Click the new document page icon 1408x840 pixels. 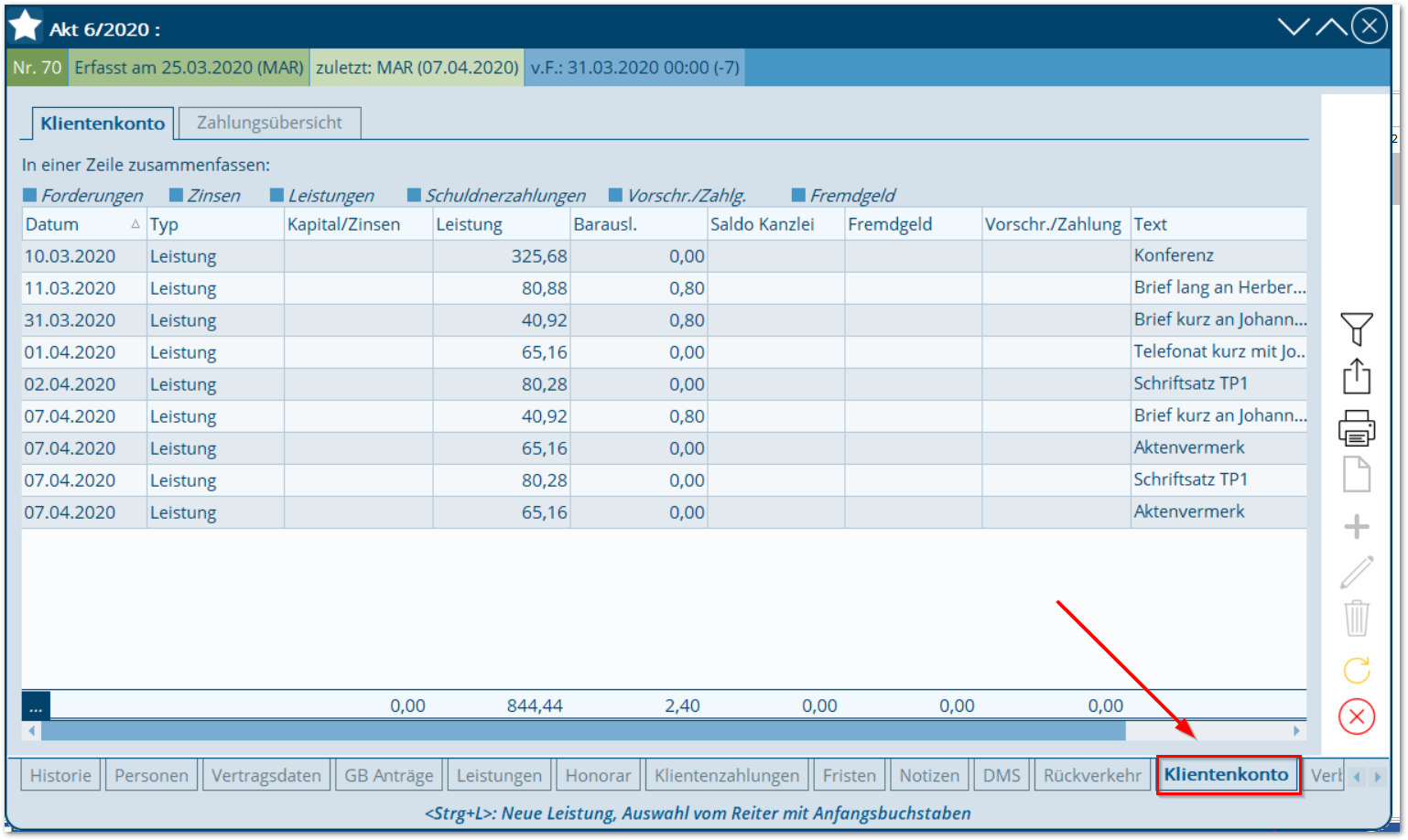click(x=1356, y=474)
